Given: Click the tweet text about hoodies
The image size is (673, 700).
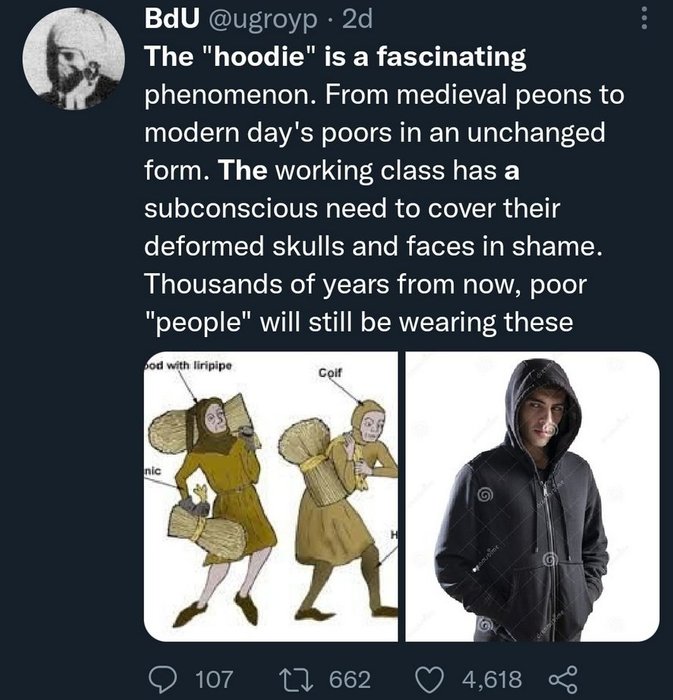Looking at the screenshot, I should pos(384,189).
